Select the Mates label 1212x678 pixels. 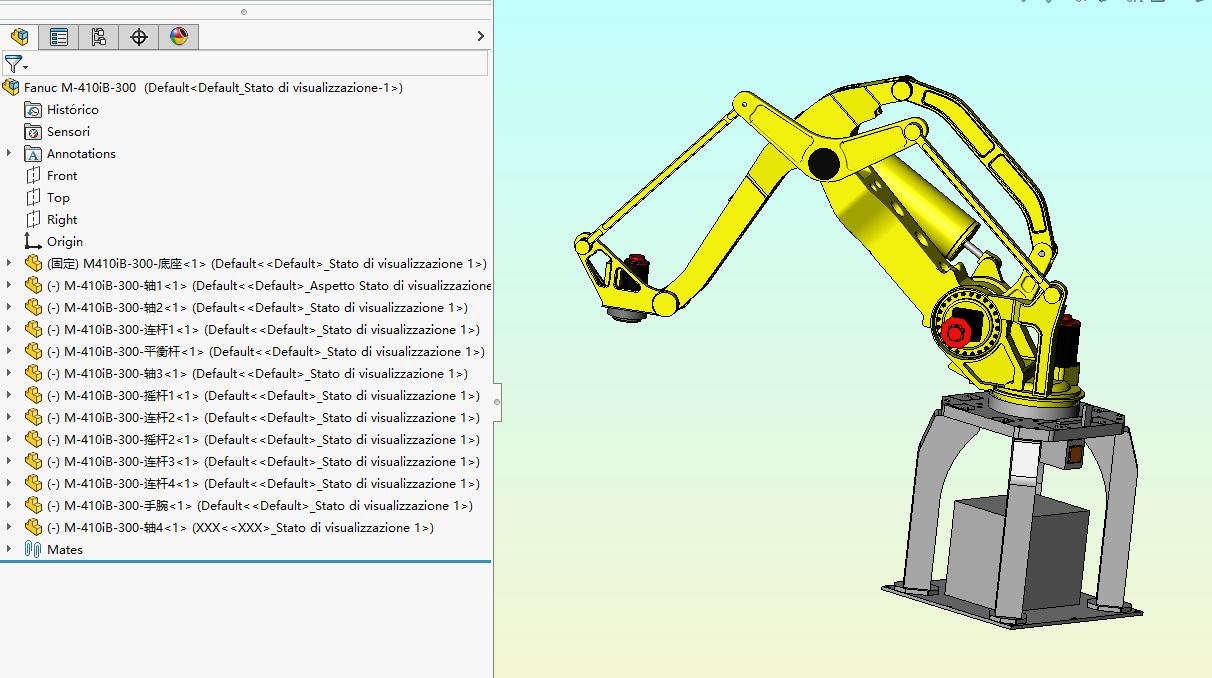65,550
